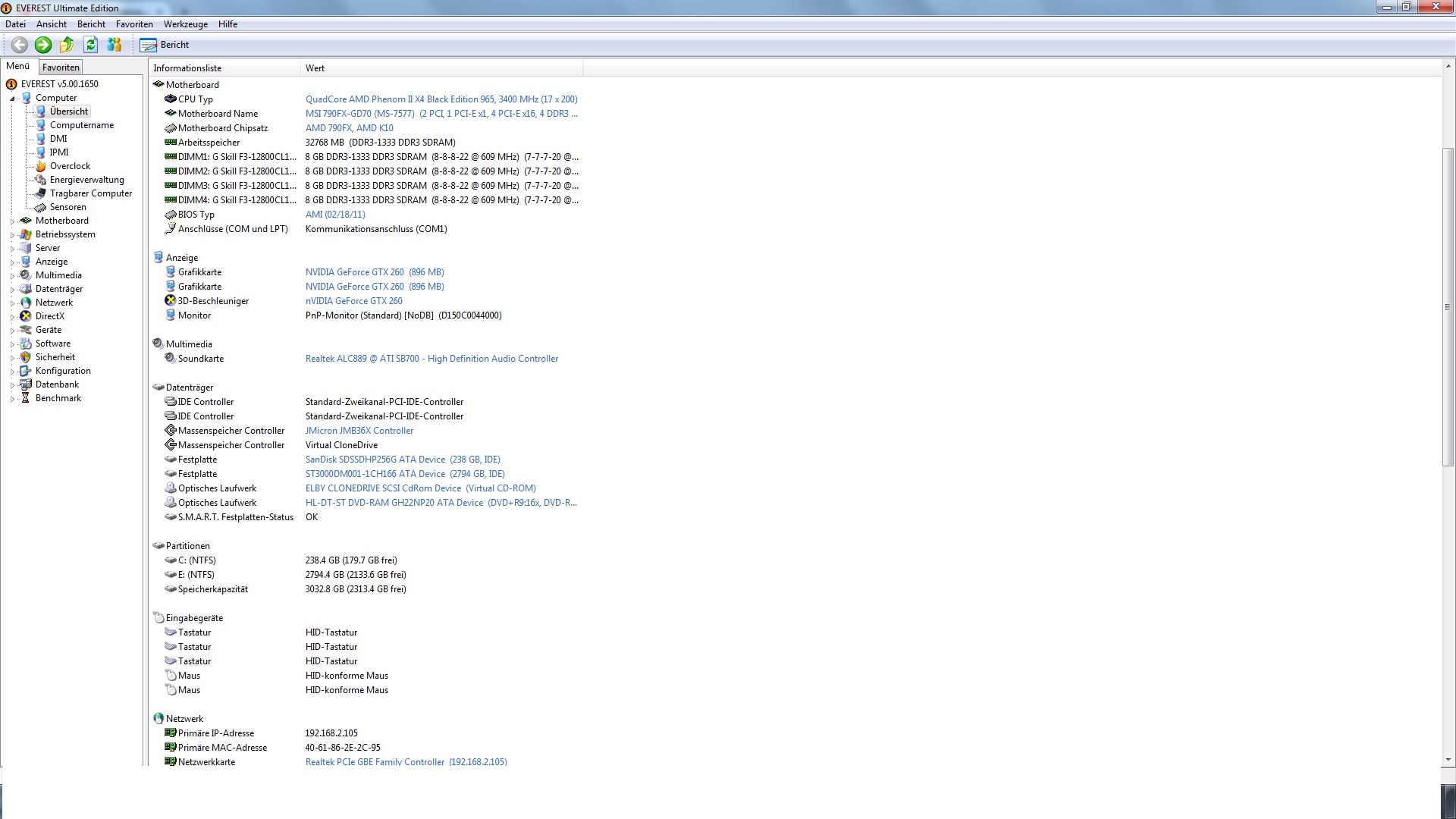1456x819 pixels.
Task: Open the Realtek ALC889 sound card link
Action: [x=431, y=359]
